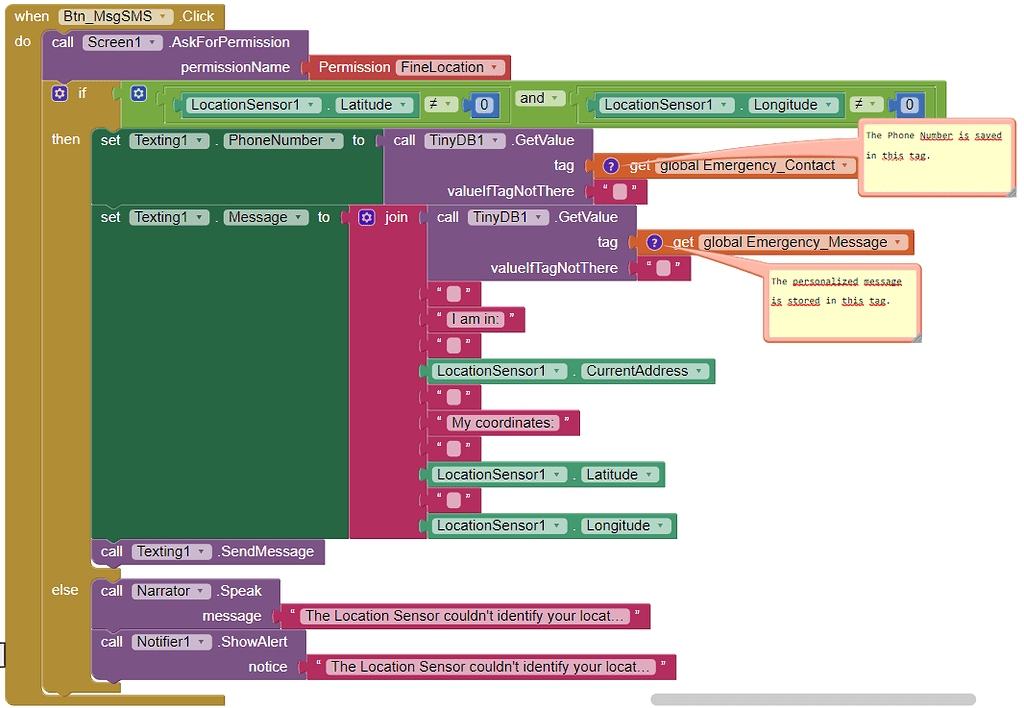Open the Screen1 dropdown in AskForPermission call
The width and height of the screenshot is (1024, 708).
(153, 42)
